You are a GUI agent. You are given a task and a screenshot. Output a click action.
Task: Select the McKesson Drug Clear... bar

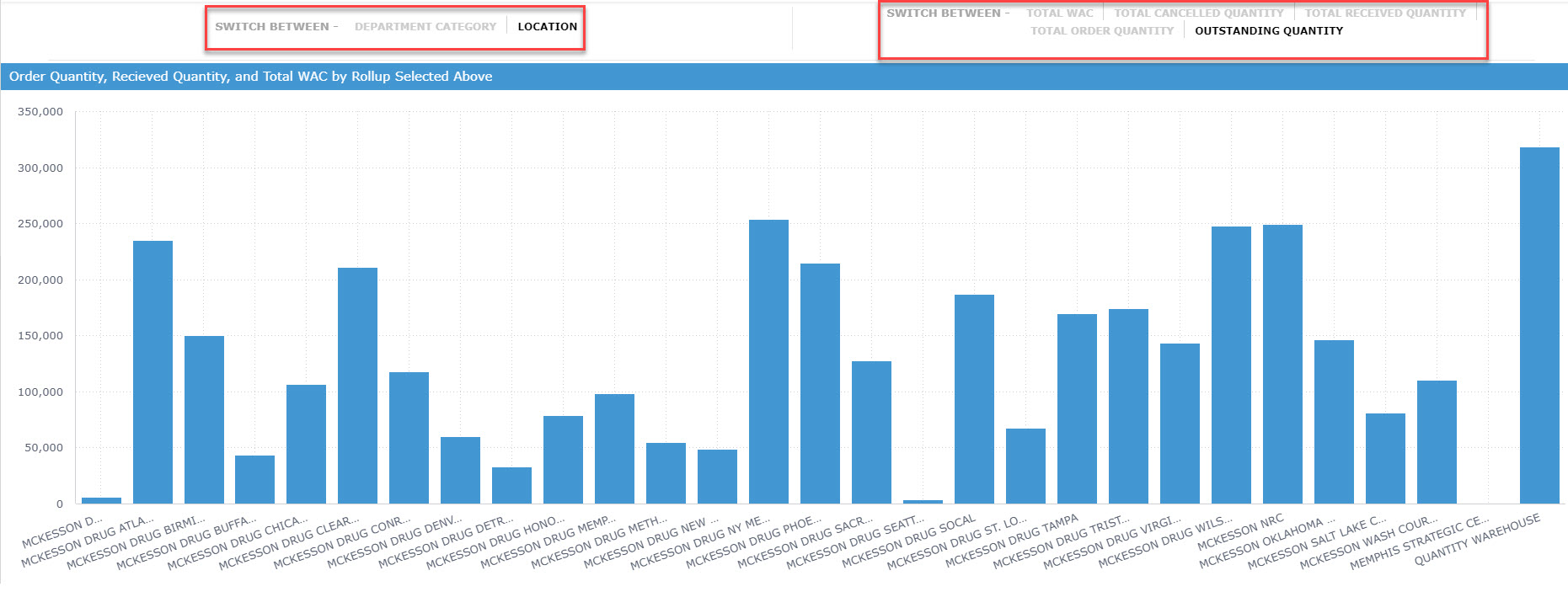coord(357,386)
